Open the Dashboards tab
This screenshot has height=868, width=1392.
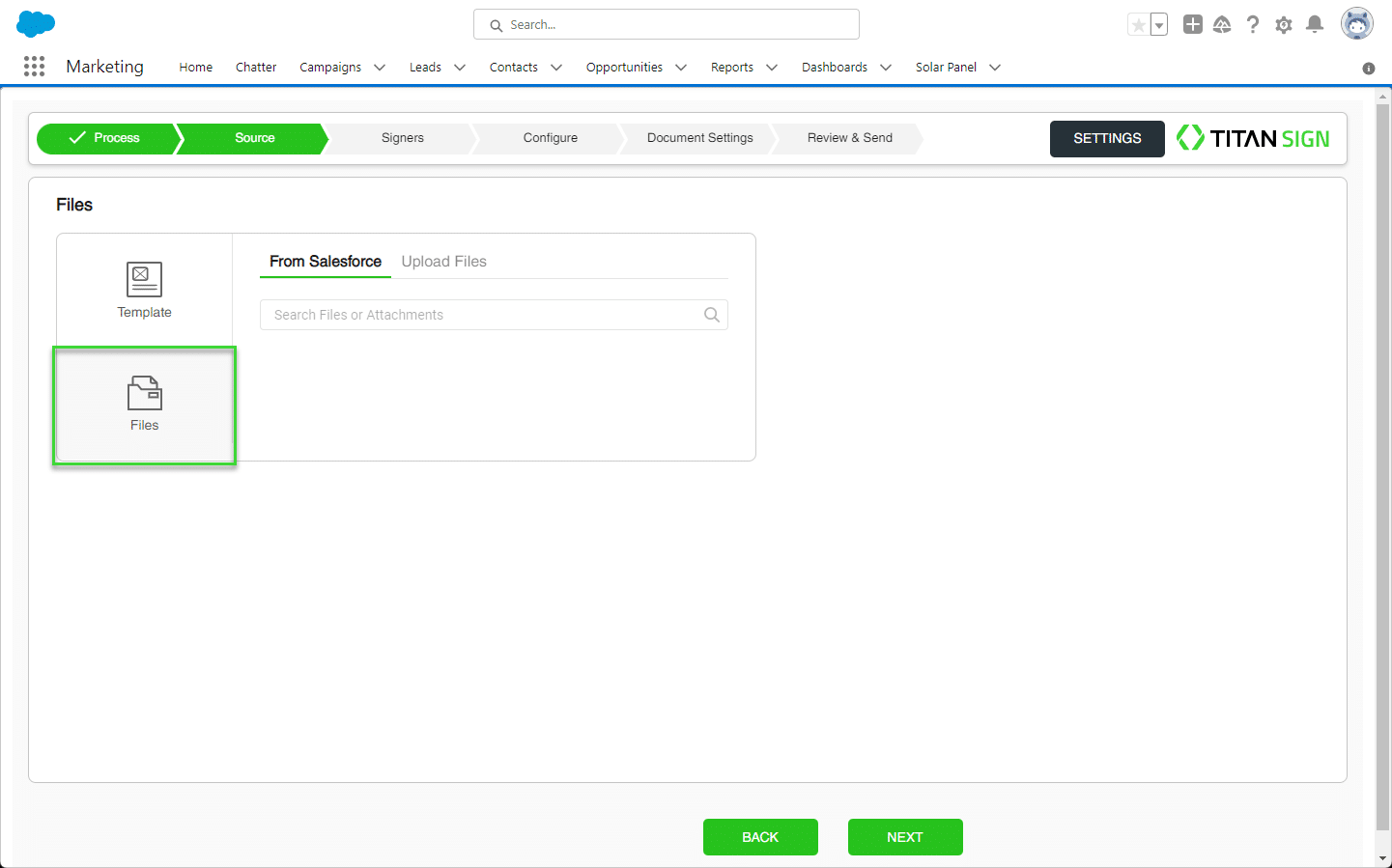(835, 67)
